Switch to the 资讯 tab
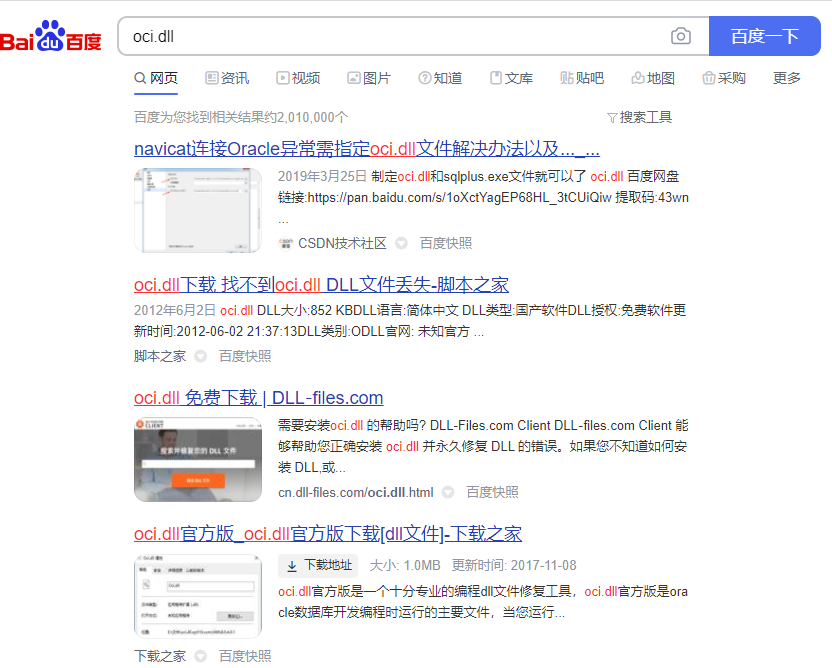 pos(227,78)
